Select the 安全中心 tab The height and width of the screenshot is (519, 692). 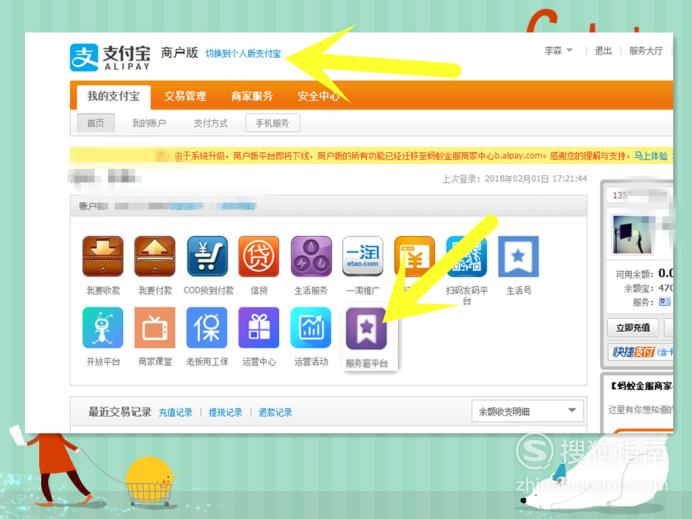(318, 96)
